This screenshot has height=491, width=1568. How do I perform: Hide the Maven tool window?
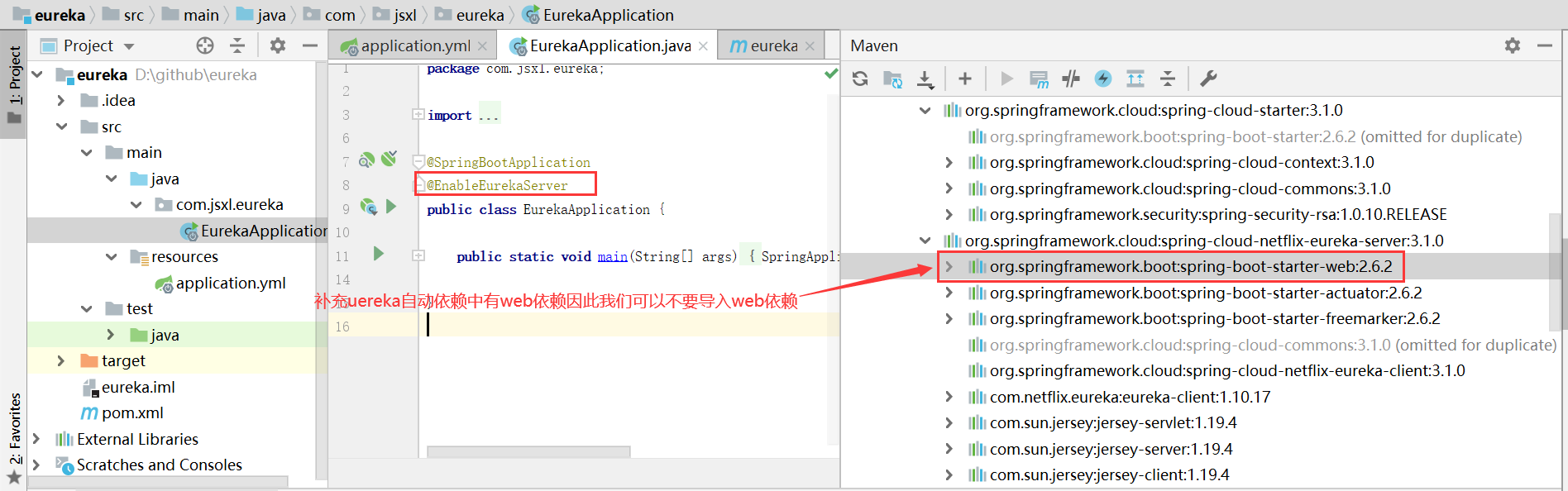pos(1545,45)
